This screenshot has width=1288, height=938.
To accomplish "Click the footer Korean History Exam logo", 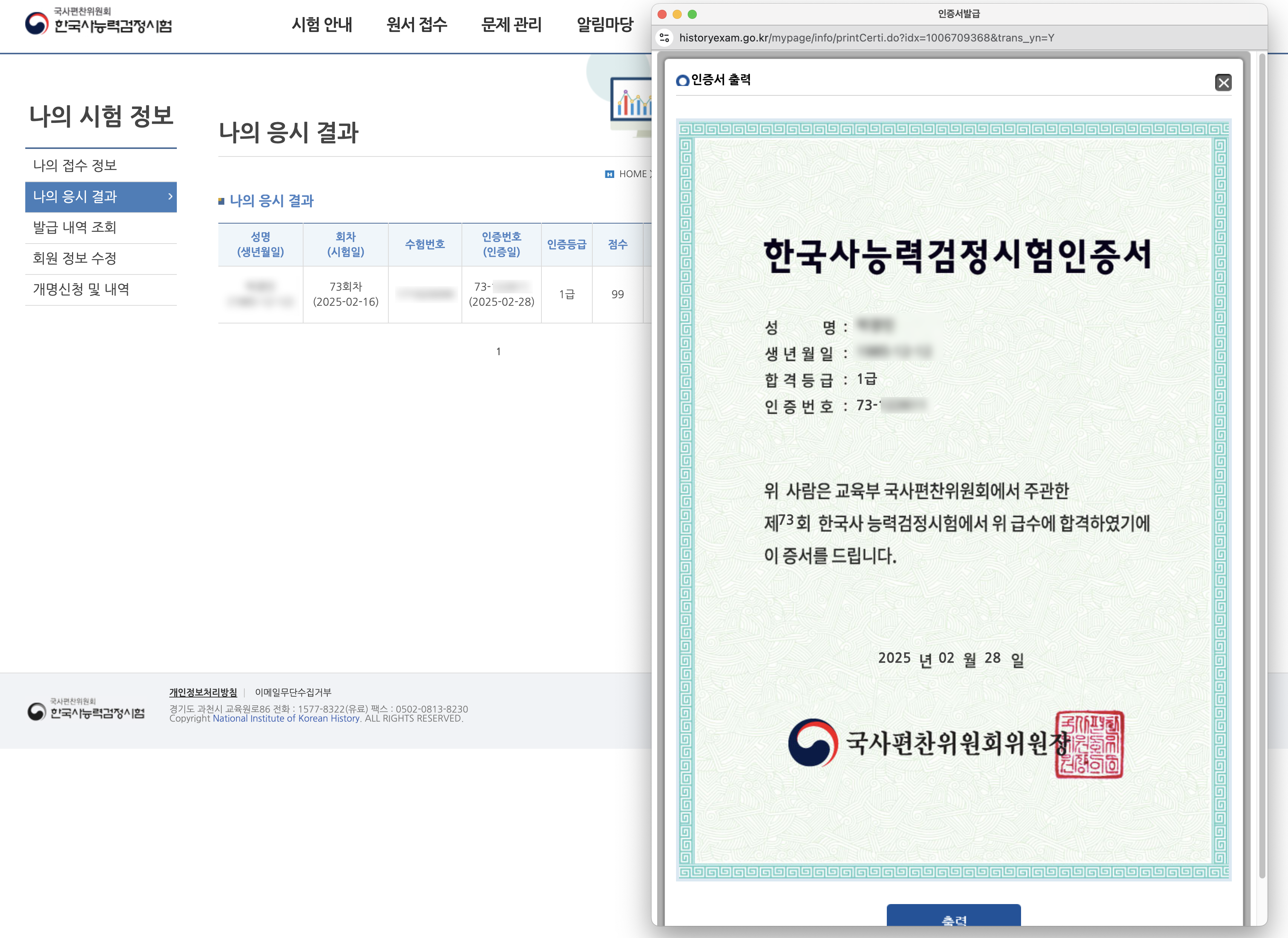I will tap(86, 710).
